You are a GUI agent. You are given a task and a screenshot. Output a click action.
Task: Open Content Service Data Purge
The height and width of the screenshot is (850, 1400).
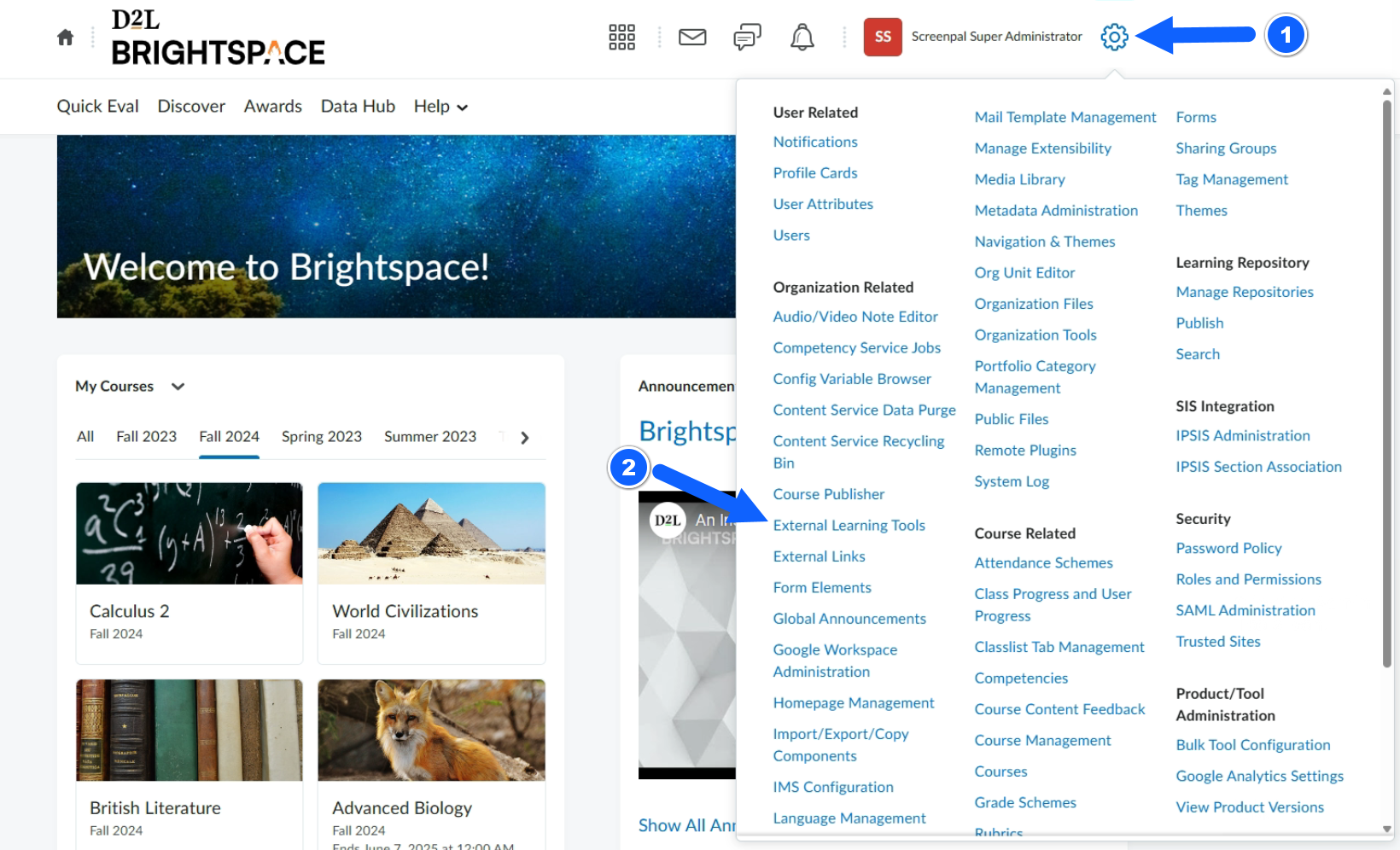coord(864,410)
